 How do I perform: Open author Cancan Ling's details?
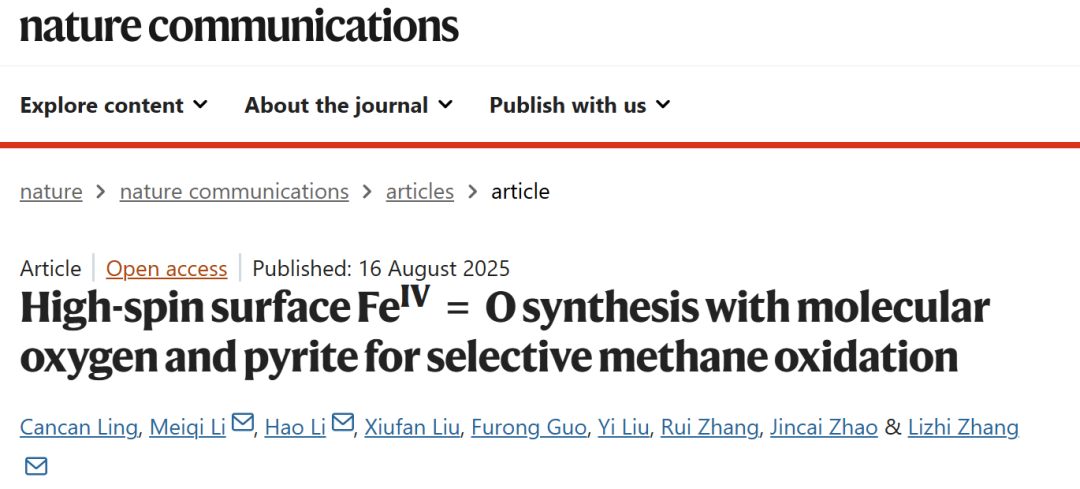(x=79, y=428)
